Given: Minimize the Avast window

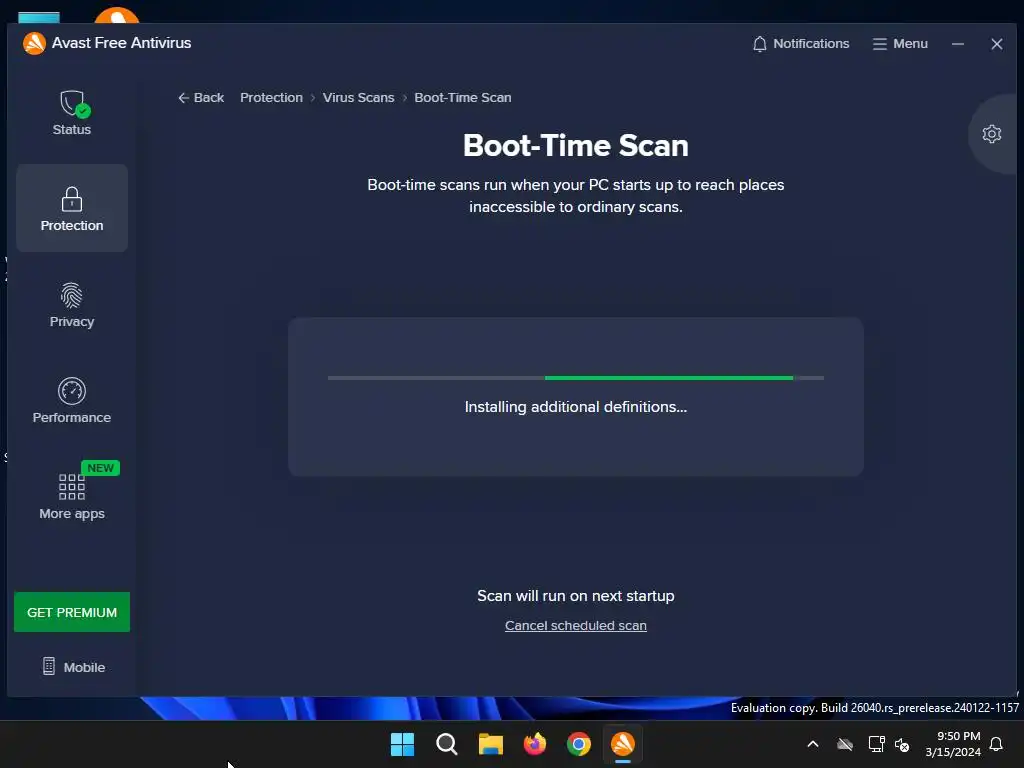Looking at the screenshot, I should pos(957,44).
